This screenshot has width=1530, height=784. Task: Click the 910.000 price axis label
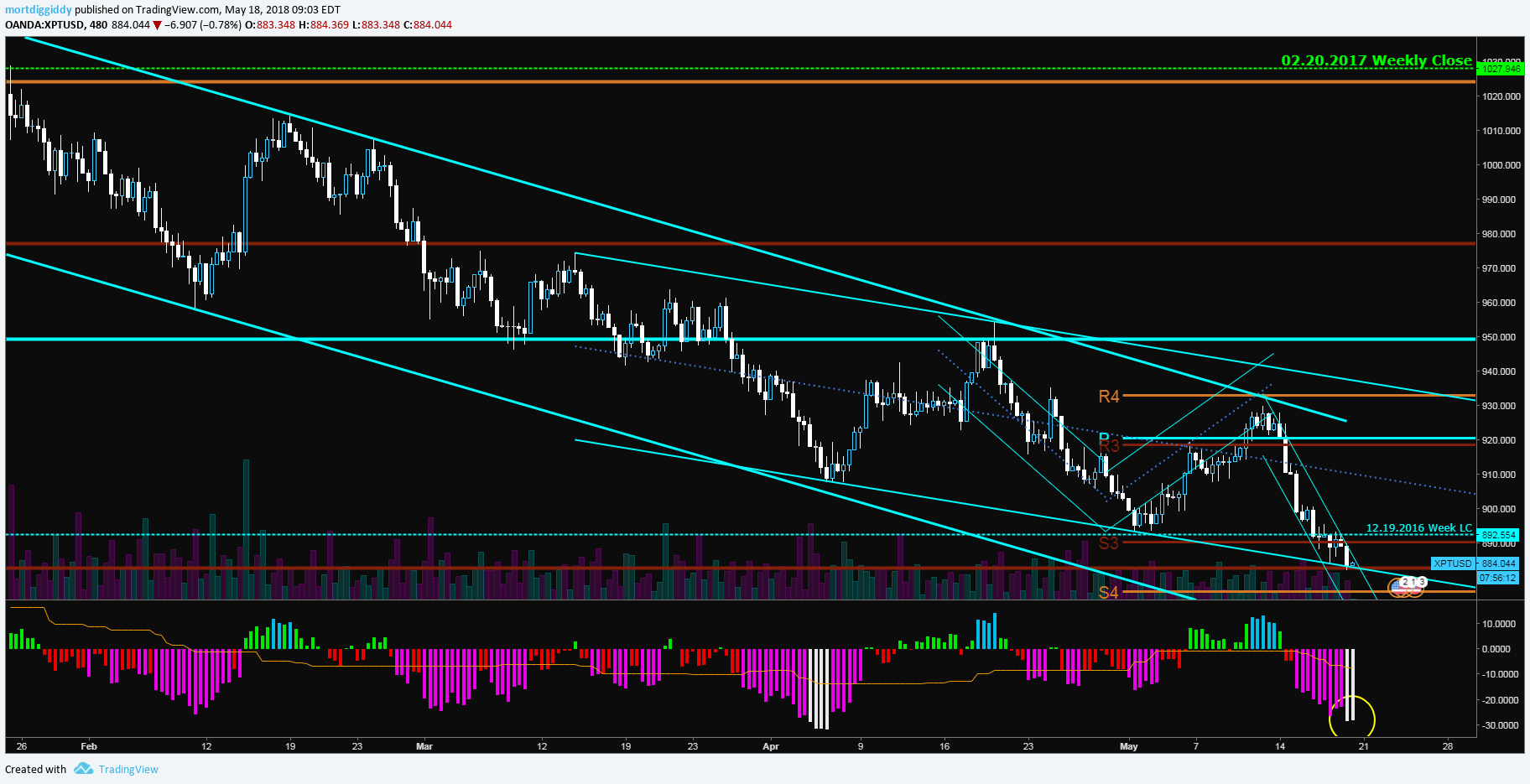pyautogui.click(x=1499, y=475)
